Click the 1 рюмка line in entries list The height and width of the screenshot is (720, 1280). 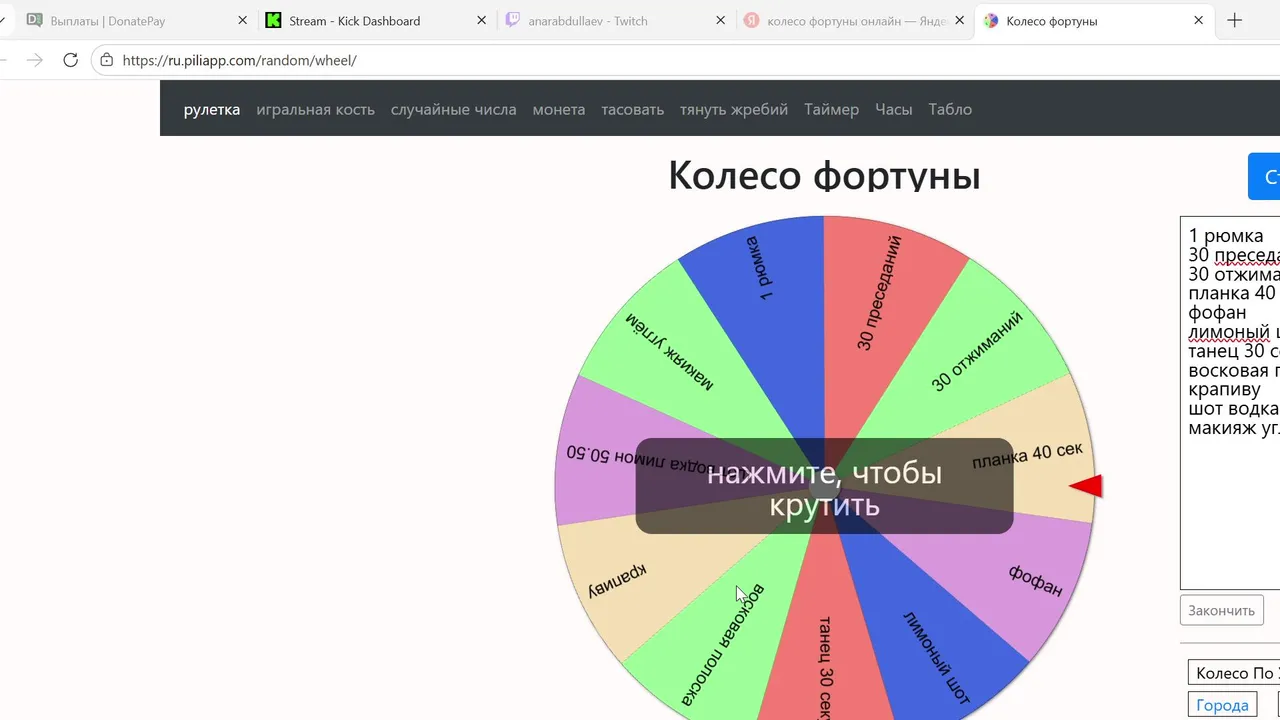point(1226,236)
